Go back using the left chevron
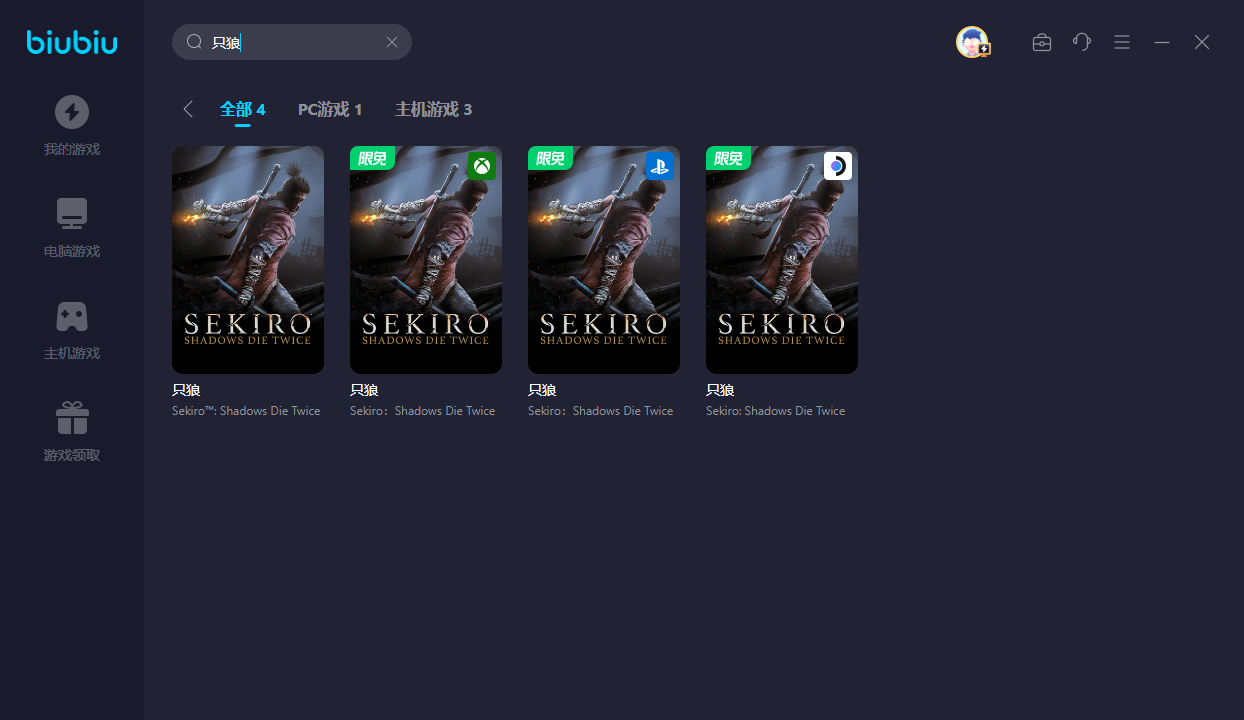Image resolution: width=1244 pixels, height=720 pixels. tap(188, 109)
